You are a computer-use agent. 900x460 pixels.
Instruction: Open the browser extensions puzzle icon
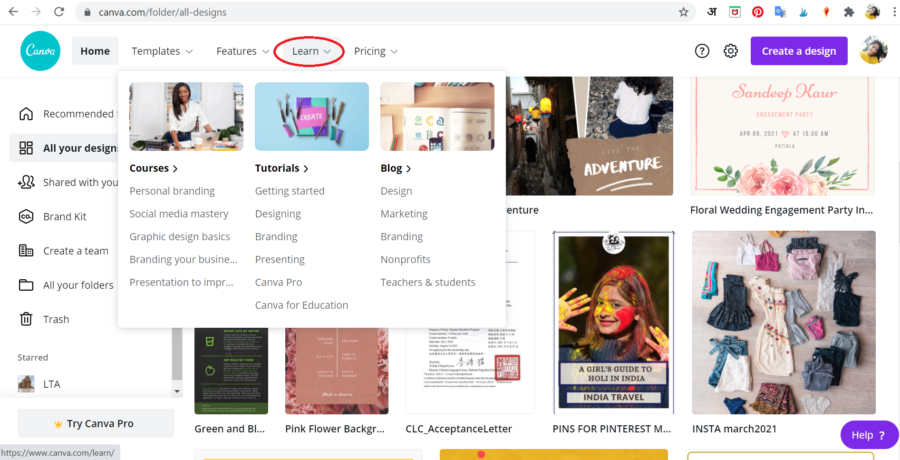pyautogui.click(x=849, y=12)
